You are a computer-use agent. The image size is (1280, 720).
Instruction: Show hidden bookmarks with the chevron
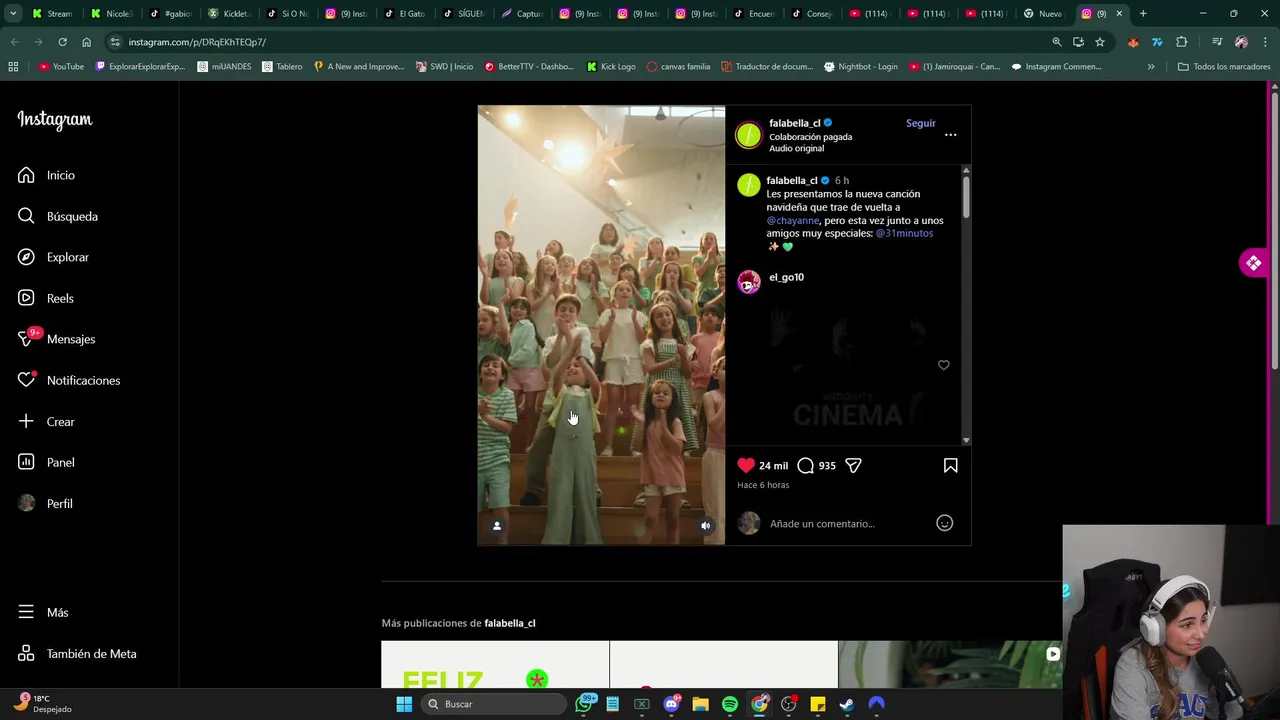[1151, 67]
